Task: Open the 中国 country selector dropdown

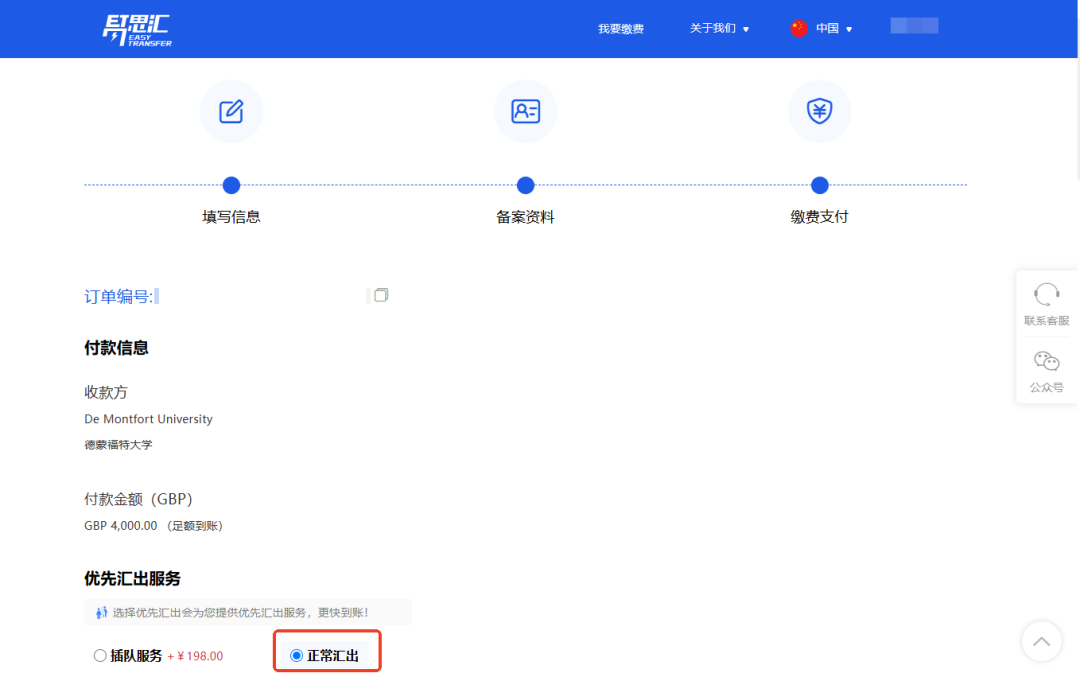Action: coord(834,29)
